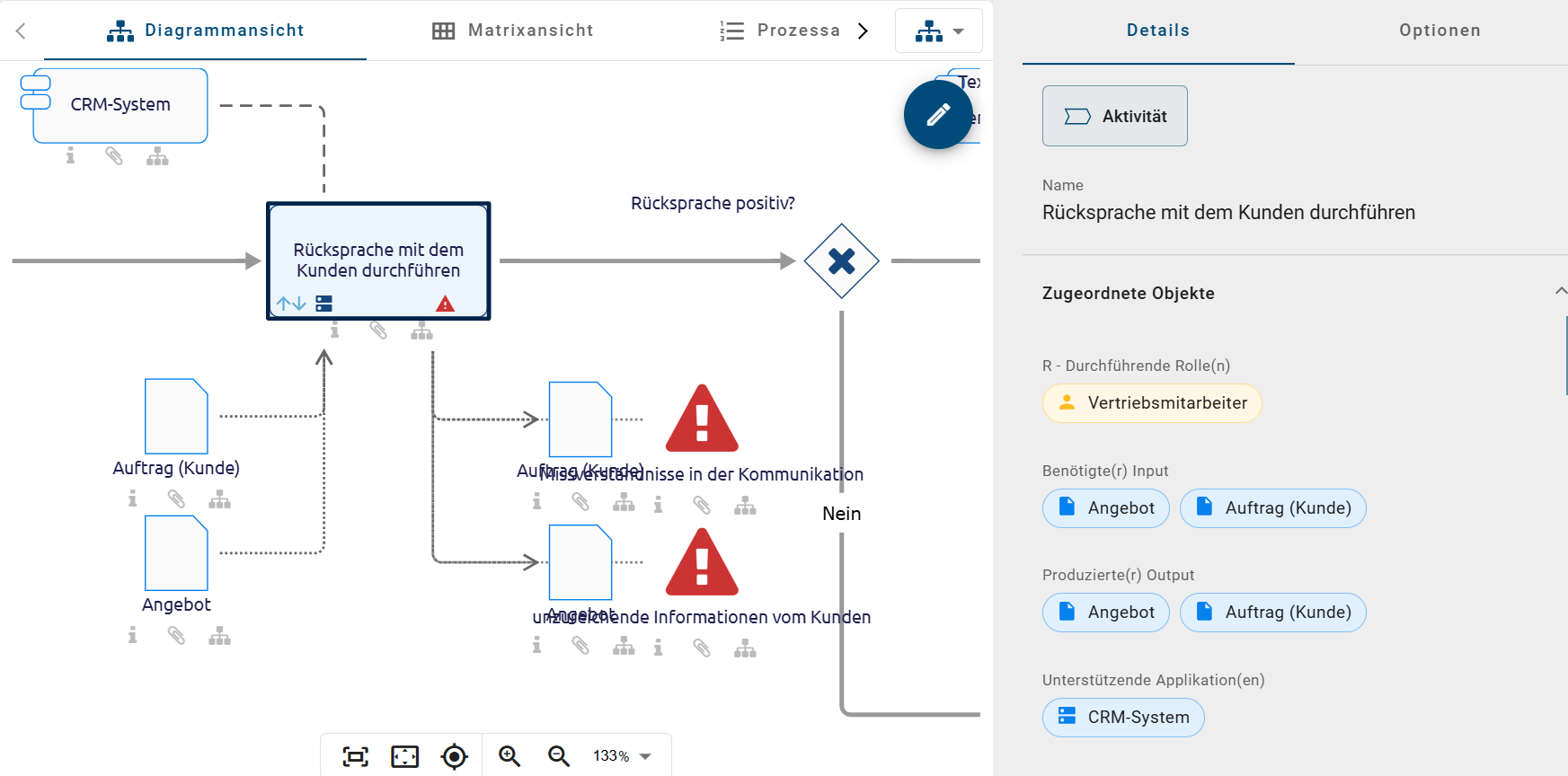Zoom in with the plus magnifier
This screenshot has height=776, width=1568.
509,756
